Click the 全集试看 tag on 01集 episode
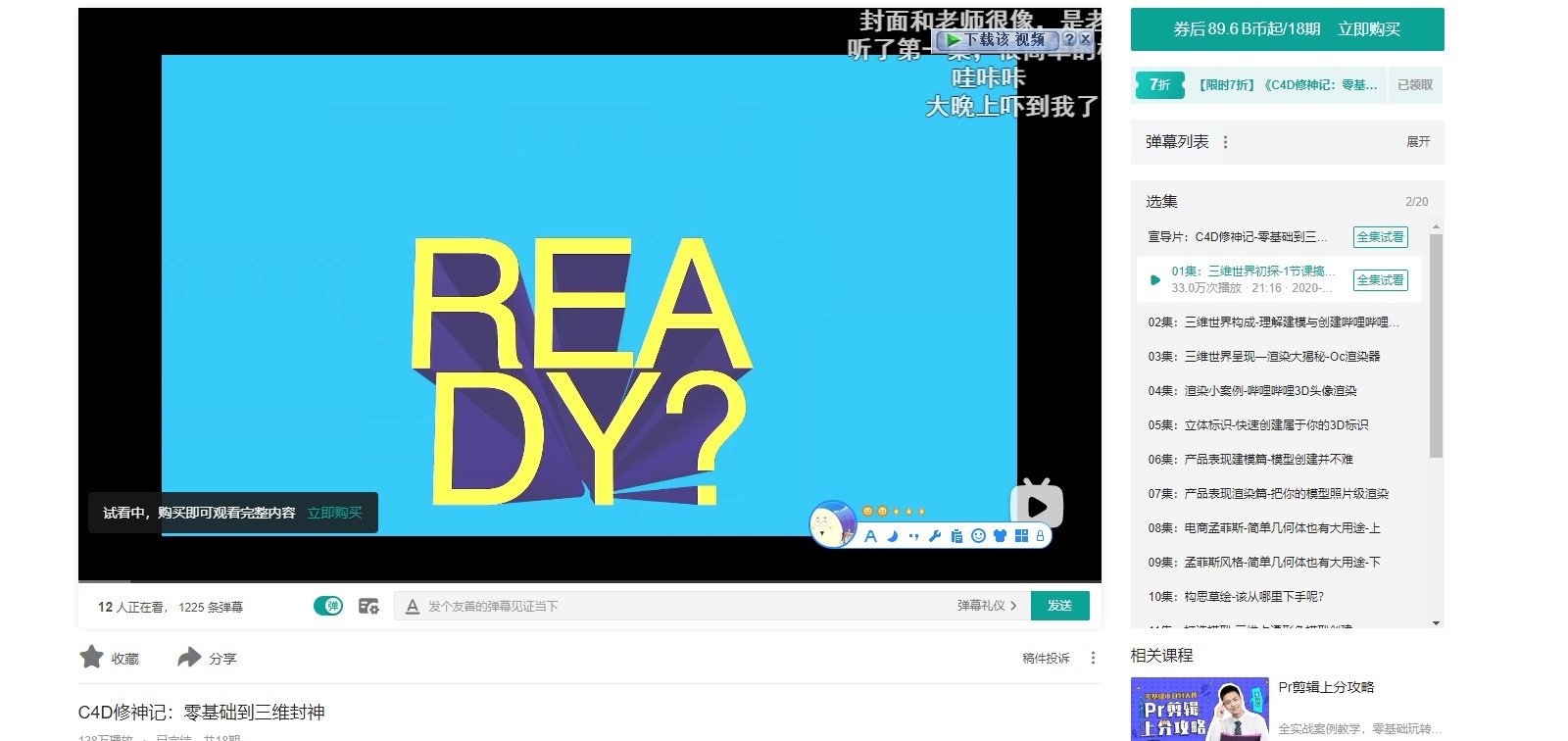 click(1380, 280)
